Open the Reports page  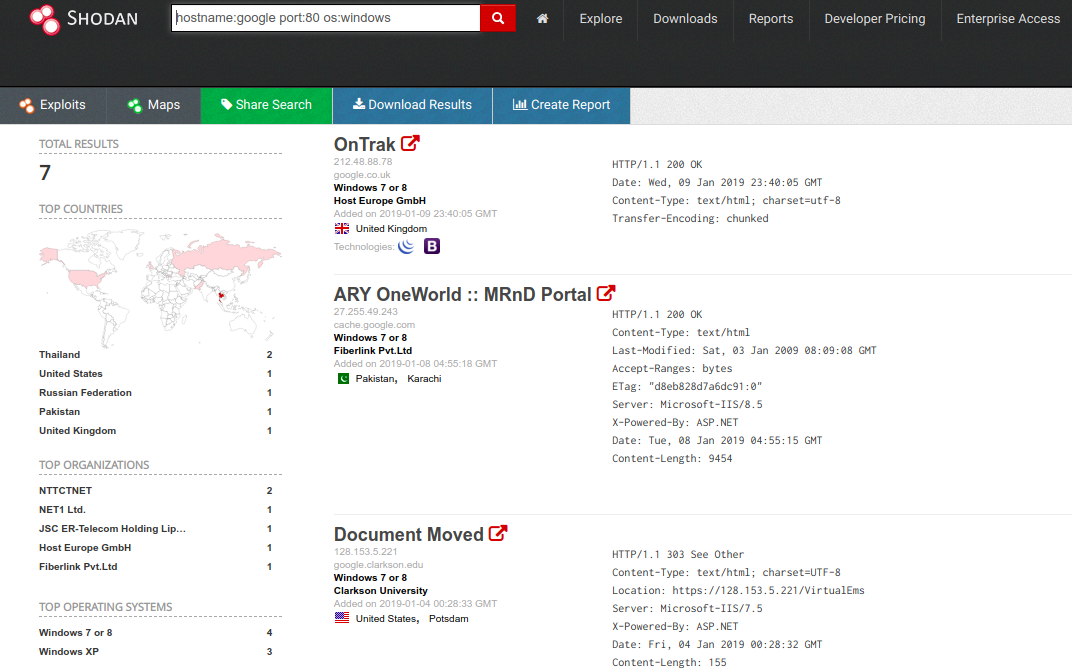pos(770,18)
